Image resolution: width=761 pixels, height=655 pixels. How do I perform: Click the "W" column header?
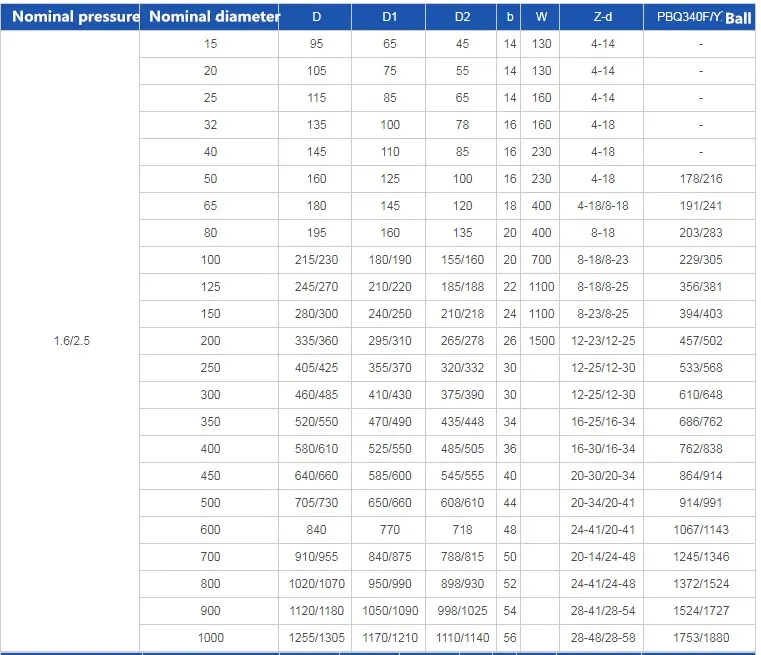pyautogui.click(x=541, y=17)
